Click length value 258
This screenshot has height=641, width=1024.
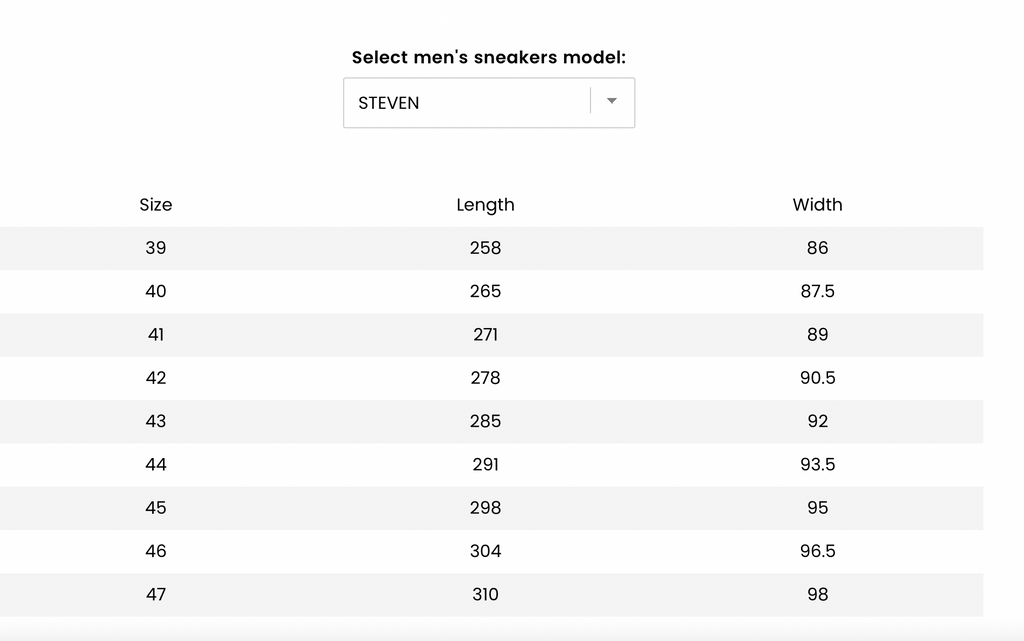tap(485, 248)
